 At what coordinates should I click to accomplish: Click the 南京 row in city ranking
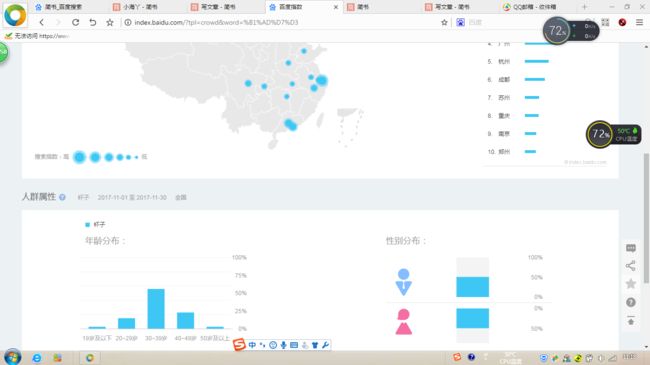click(512, 134)
